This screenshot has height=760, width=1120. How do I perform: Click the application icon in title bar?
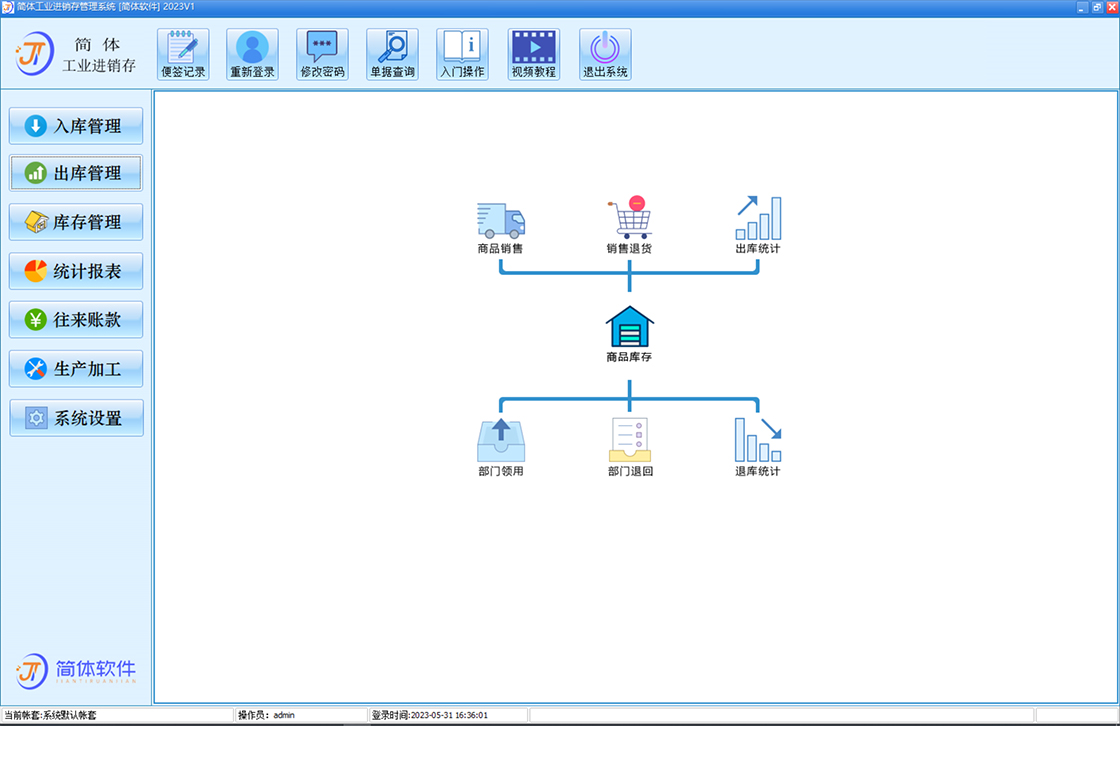(x=8, y=7)
